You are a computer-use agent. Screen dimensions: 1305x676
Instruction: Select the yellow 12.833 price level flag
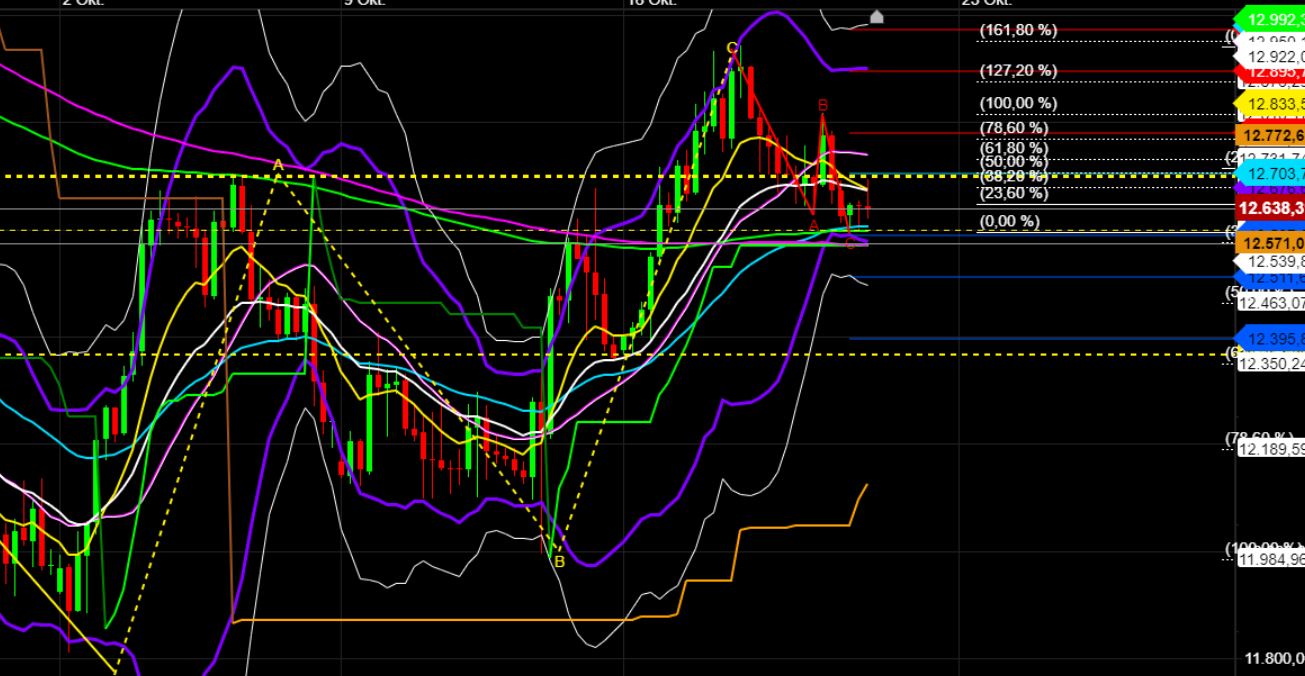[1268, 102]
